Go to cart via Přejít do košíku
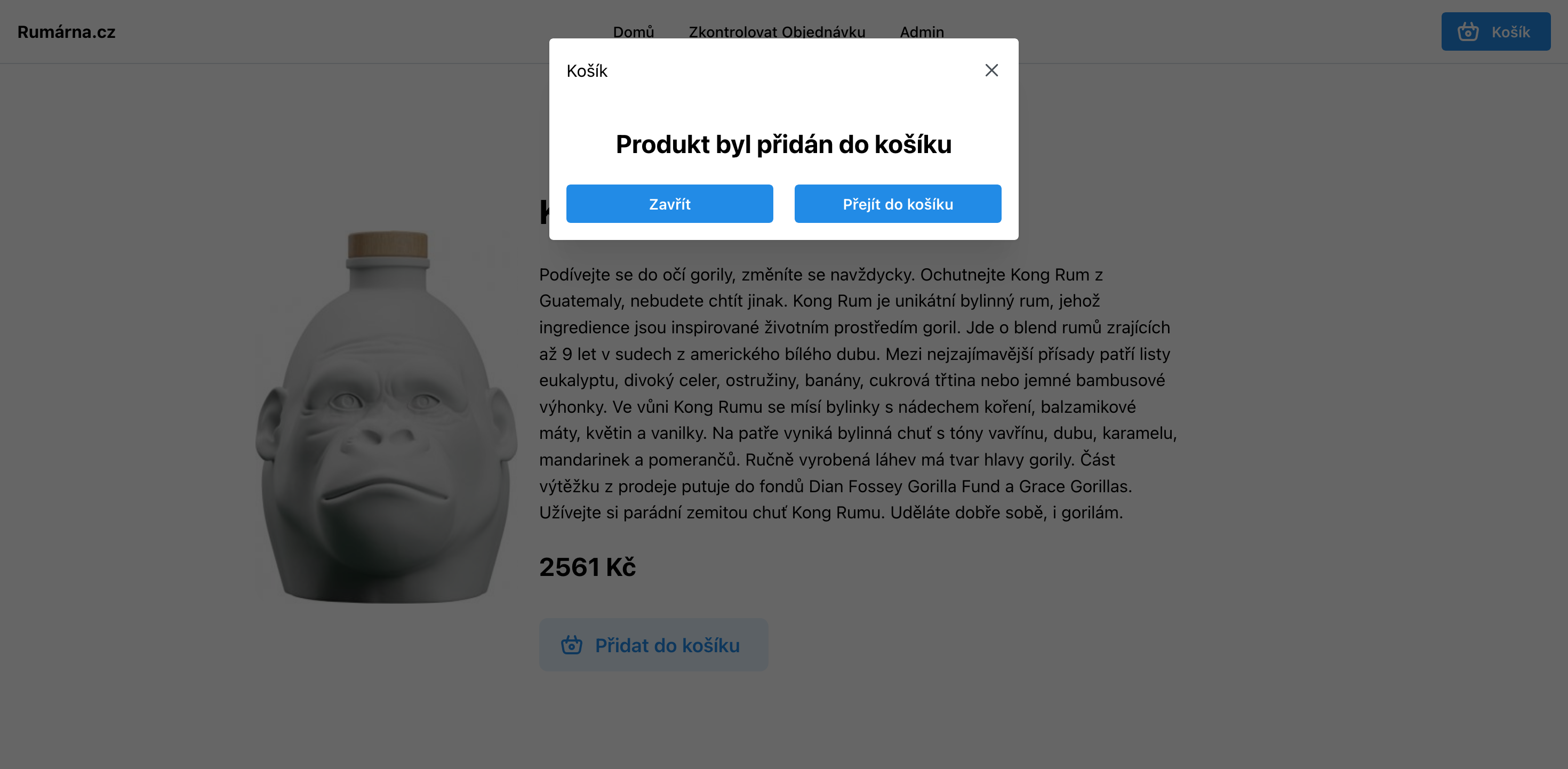The height and width of the screenshot is (769, 1568). (897, 204)
